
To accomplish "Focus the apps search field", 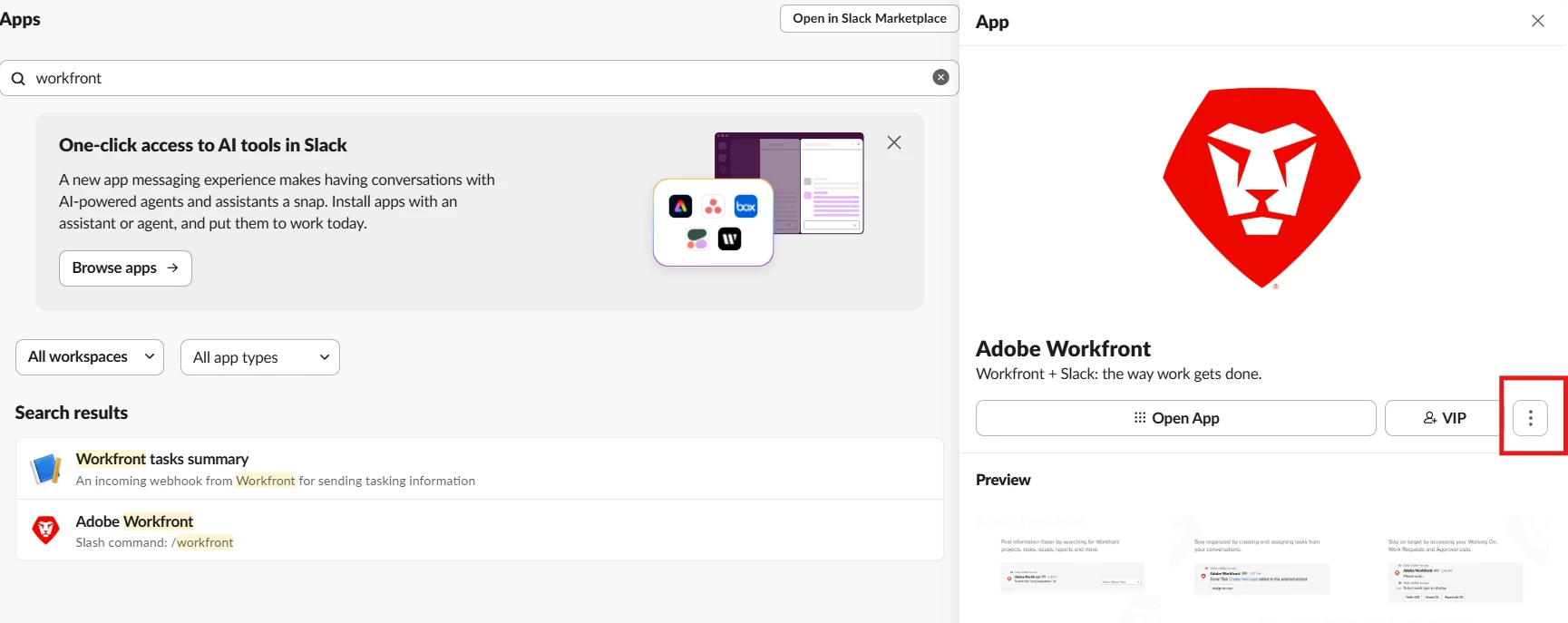I will click(x=479, y=78).
